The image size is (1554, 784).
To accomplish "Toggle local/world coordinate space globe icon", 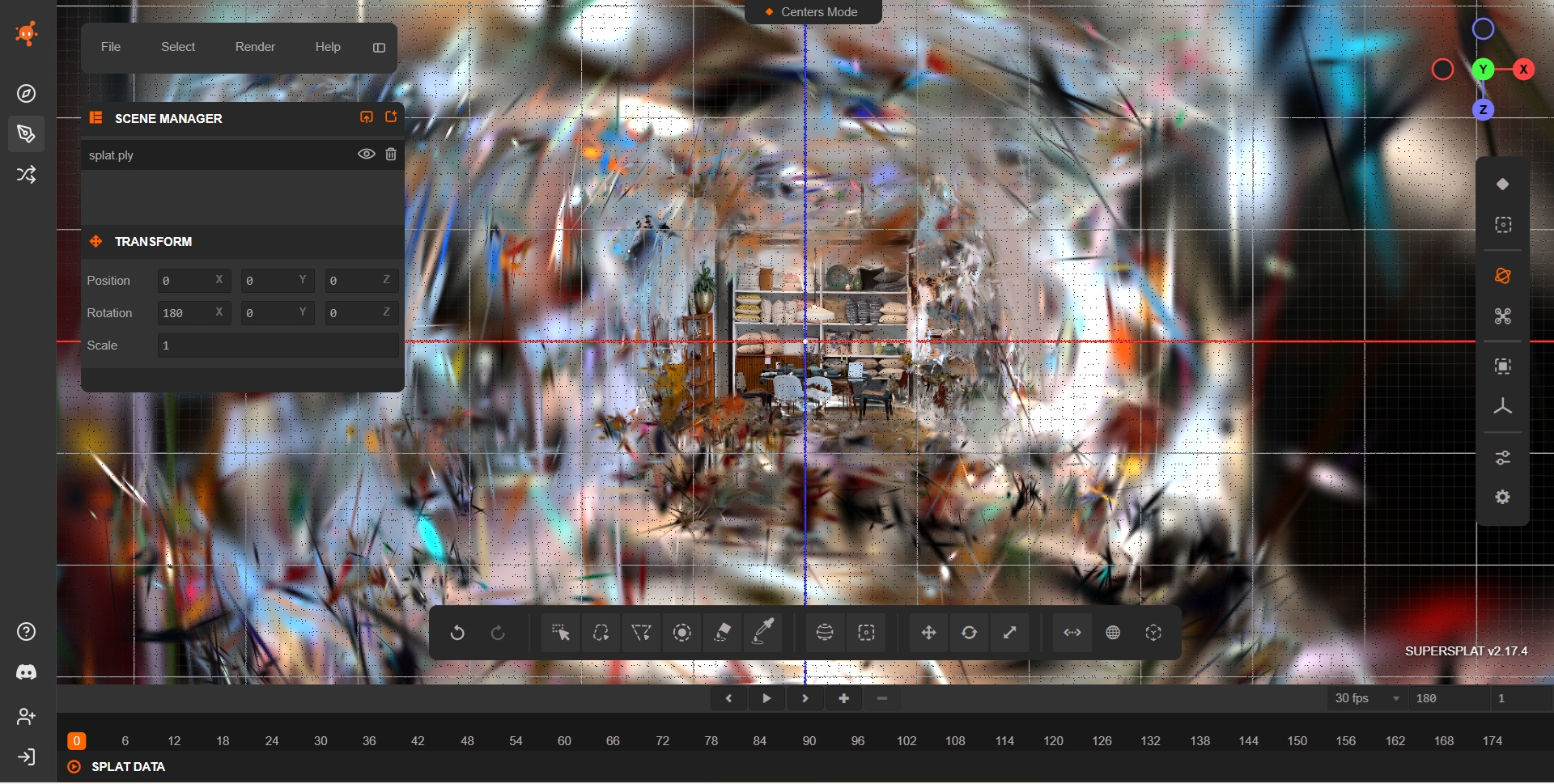I will (x=1113, y=633).
